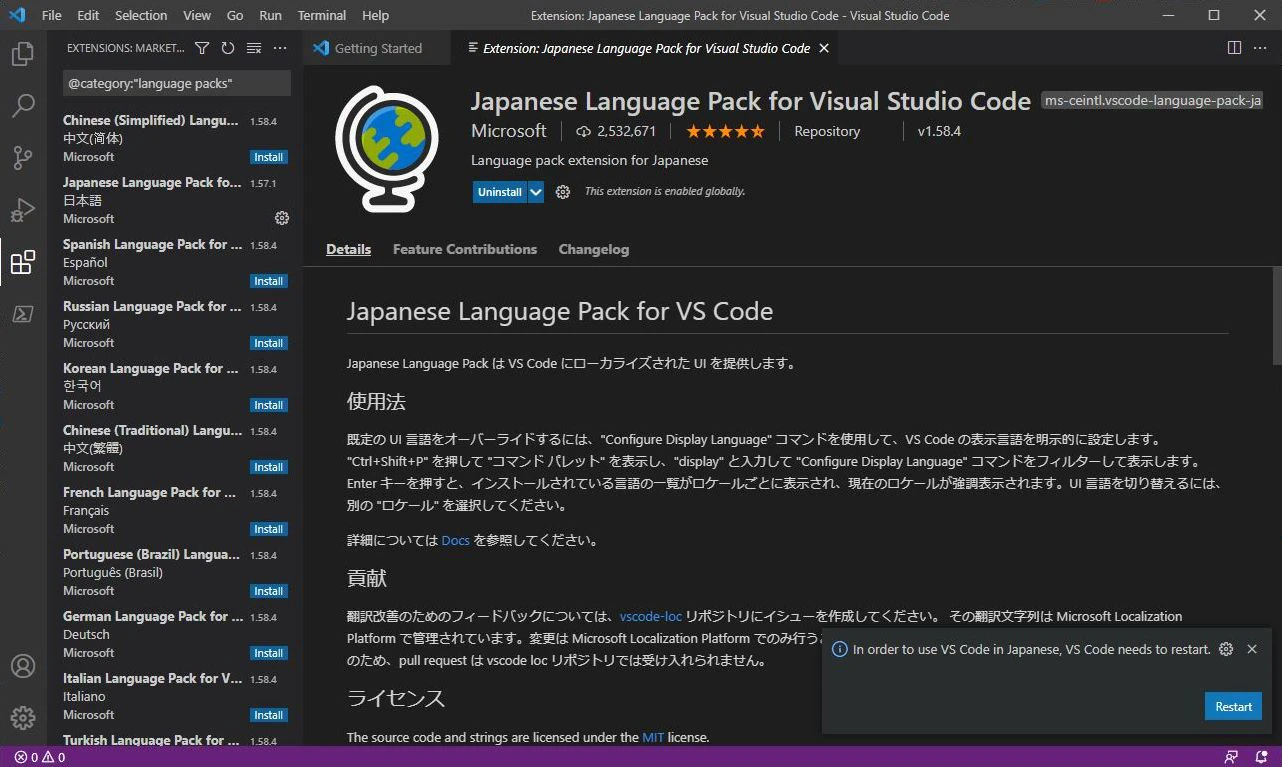Click the Japanese Language Pack globe icon
1282x767 pixels.
(387, 150)
